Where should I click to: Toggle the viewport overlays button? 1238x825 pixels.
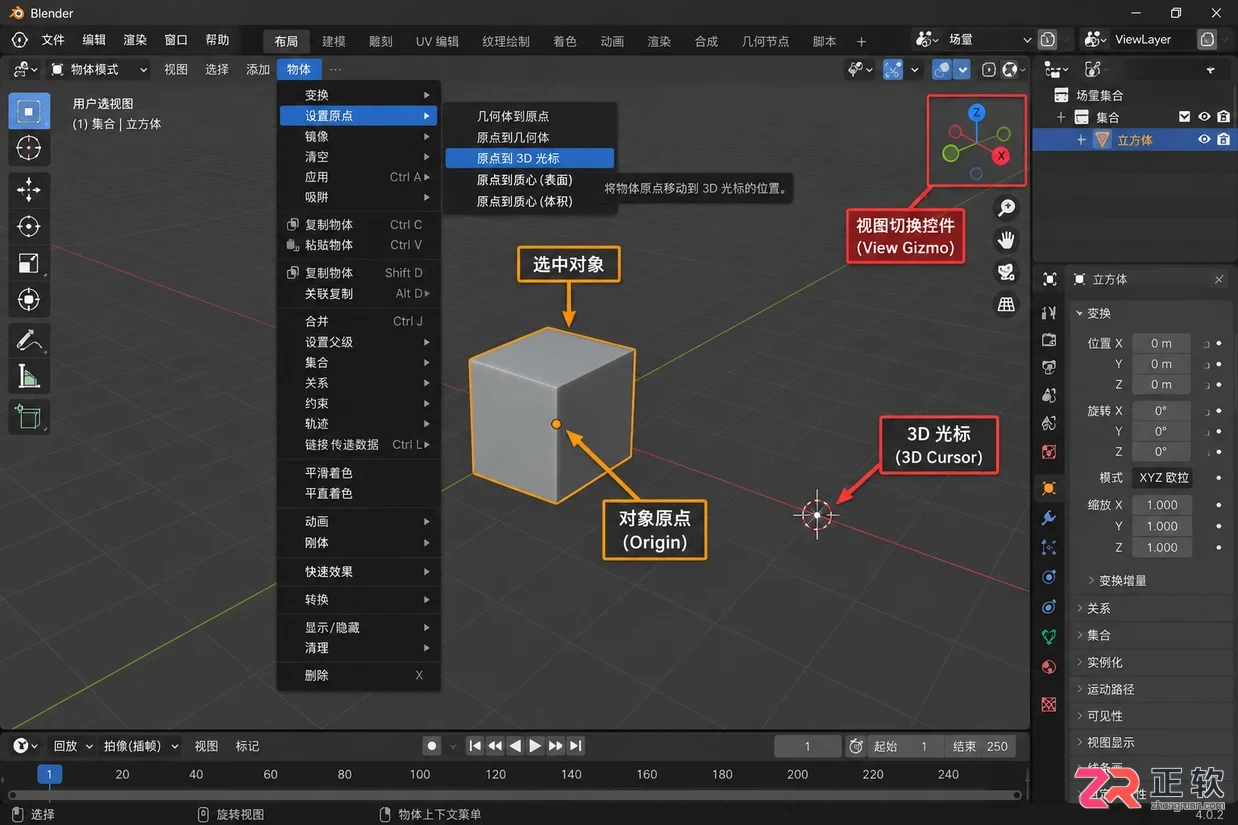[x=942, y=69]
